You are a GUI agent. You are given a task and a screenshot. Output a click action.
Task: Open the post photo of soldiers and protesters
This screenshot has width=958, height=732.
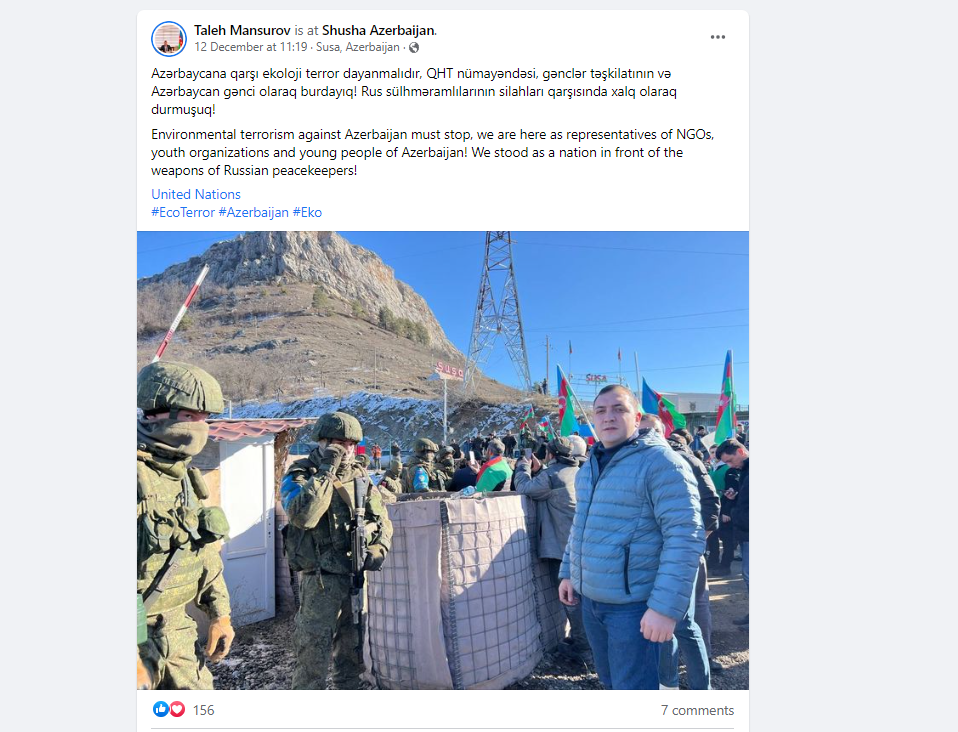(x=443, y=460)
